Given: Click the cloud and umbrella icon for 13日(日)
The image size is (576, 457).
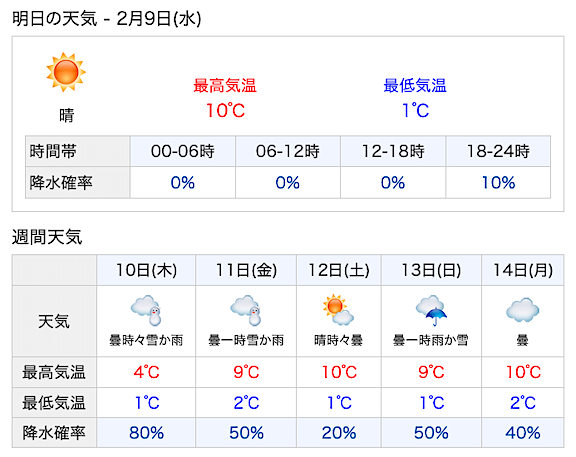Looking at the screenshot, I should coord(431,310).
